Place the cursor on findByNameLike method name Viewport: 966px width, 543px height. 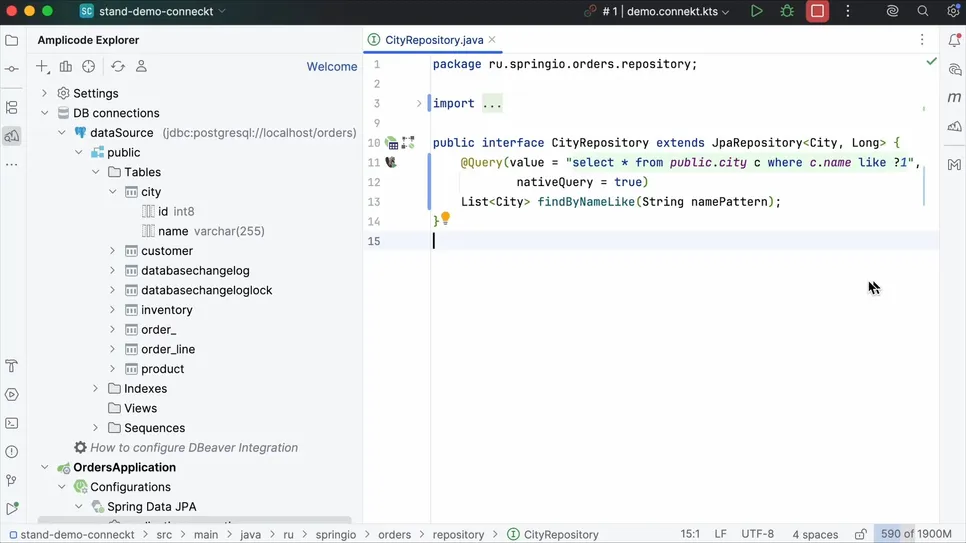click(x=586, y=202)
